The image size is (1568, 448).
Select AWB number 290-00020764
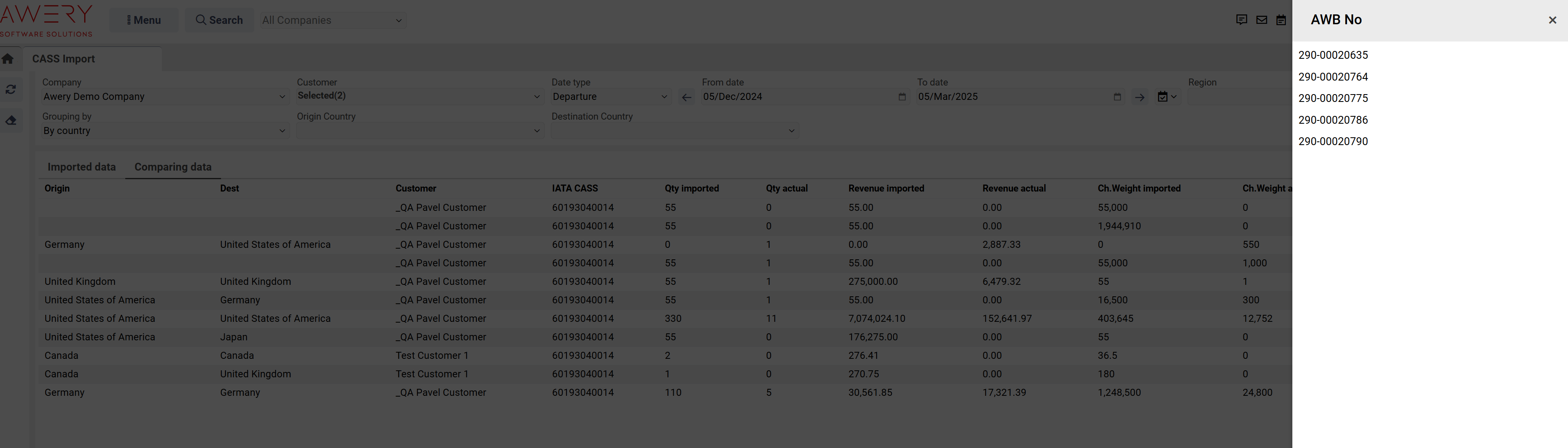point(1333,77)
